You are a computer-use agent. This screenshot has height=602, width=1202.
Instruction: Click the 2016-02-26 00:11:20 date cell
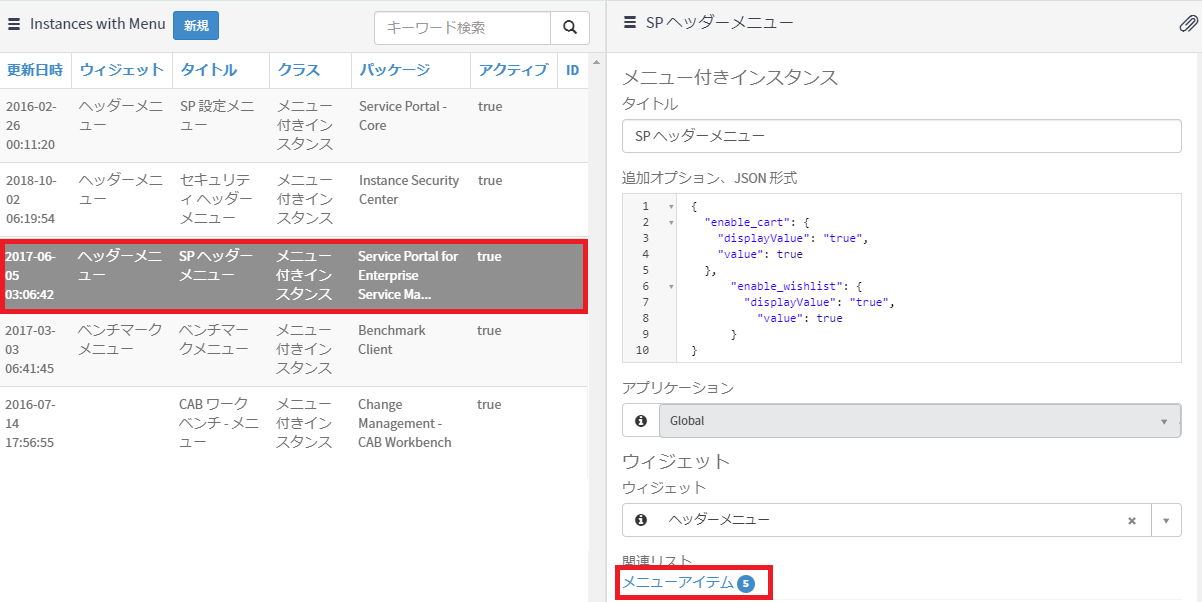pyautogui.click(x=31, y=125)
